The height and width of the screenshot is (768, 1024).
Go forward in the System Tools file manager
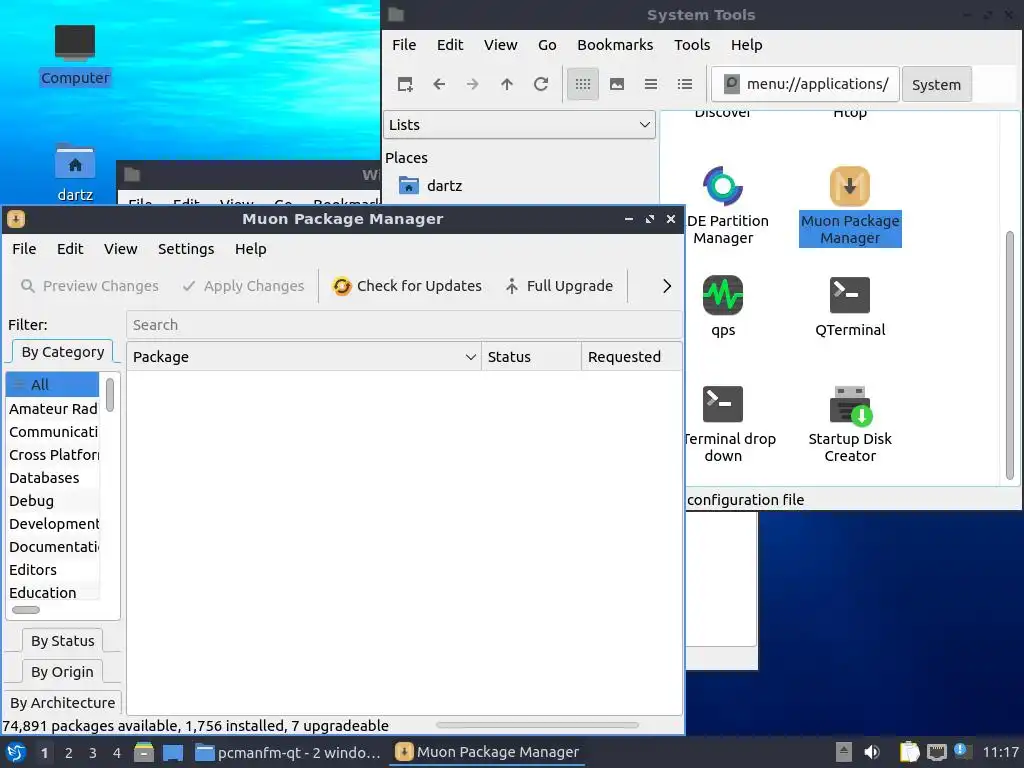click(473, 84)
